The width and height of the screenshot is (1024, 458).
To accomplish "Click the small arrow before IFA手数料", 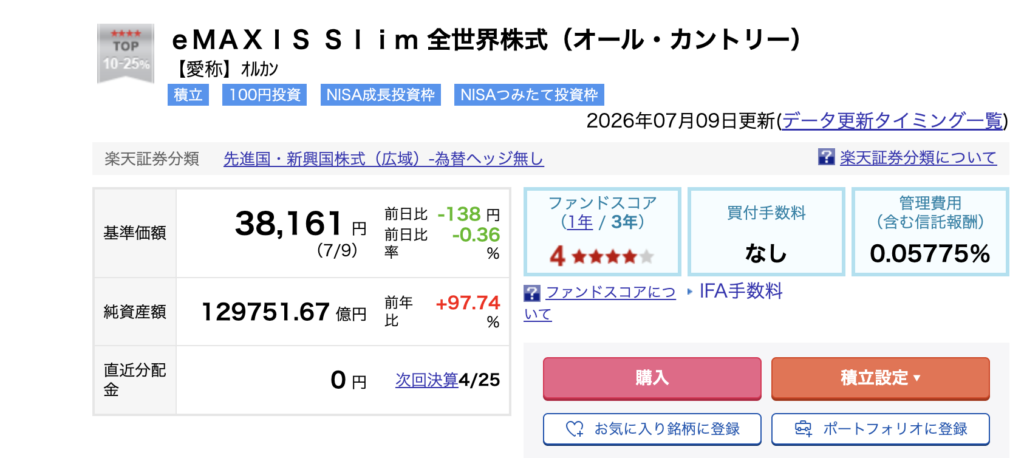I will (x=690, y=292).
